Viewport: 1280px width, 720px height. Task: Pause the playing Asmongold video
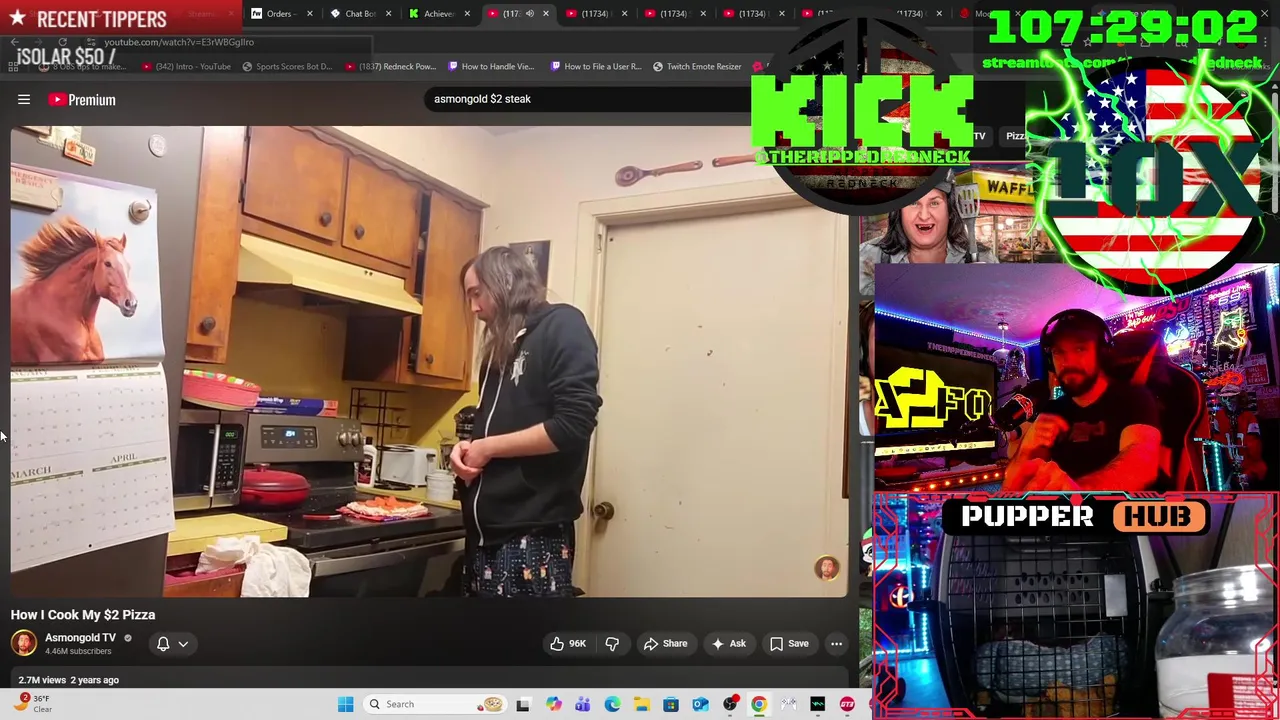[x=429, y=361]
